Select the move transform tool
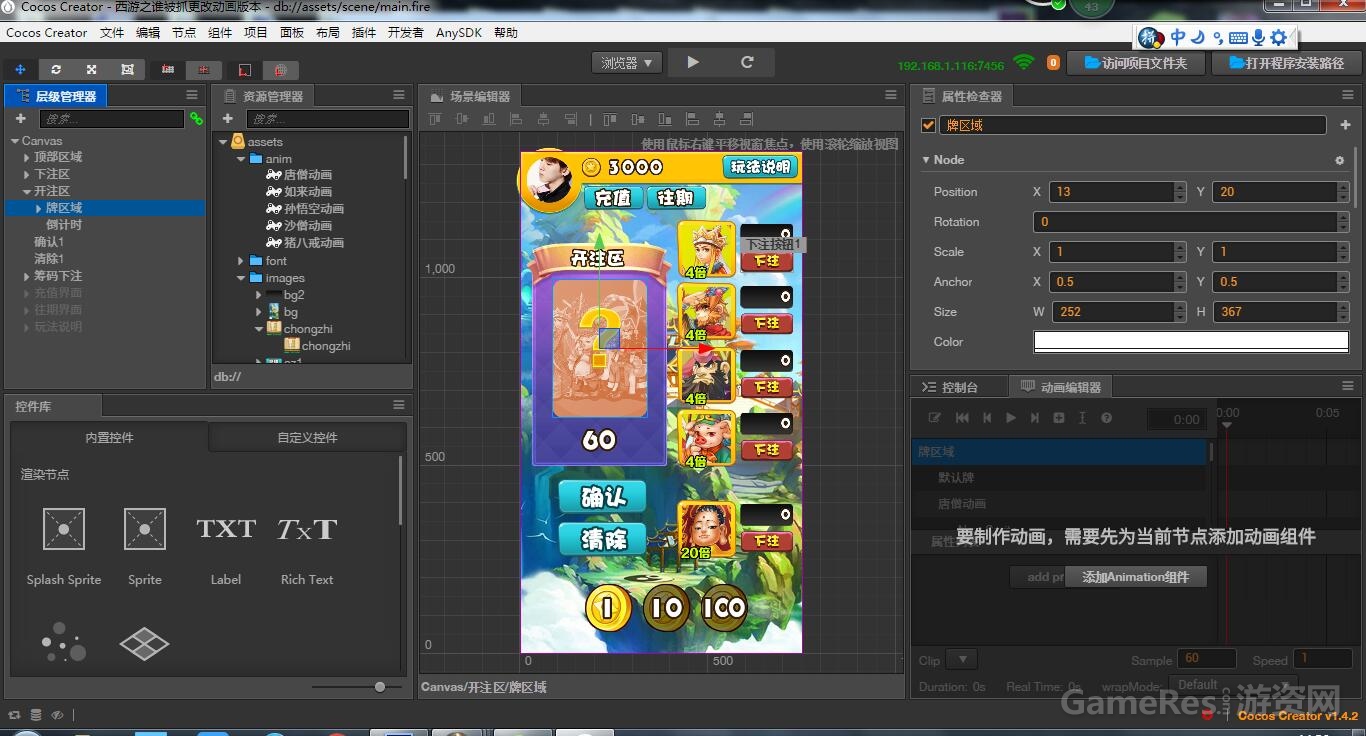 [x=20, y=69]
